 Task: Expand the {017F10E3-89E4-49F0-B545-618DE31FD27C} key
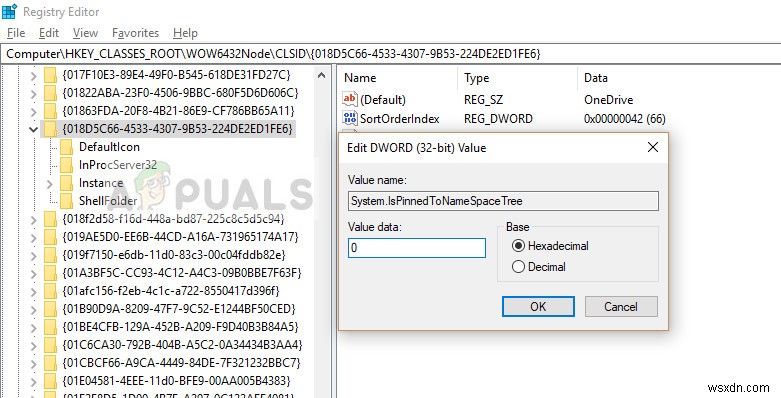point(33,76)
